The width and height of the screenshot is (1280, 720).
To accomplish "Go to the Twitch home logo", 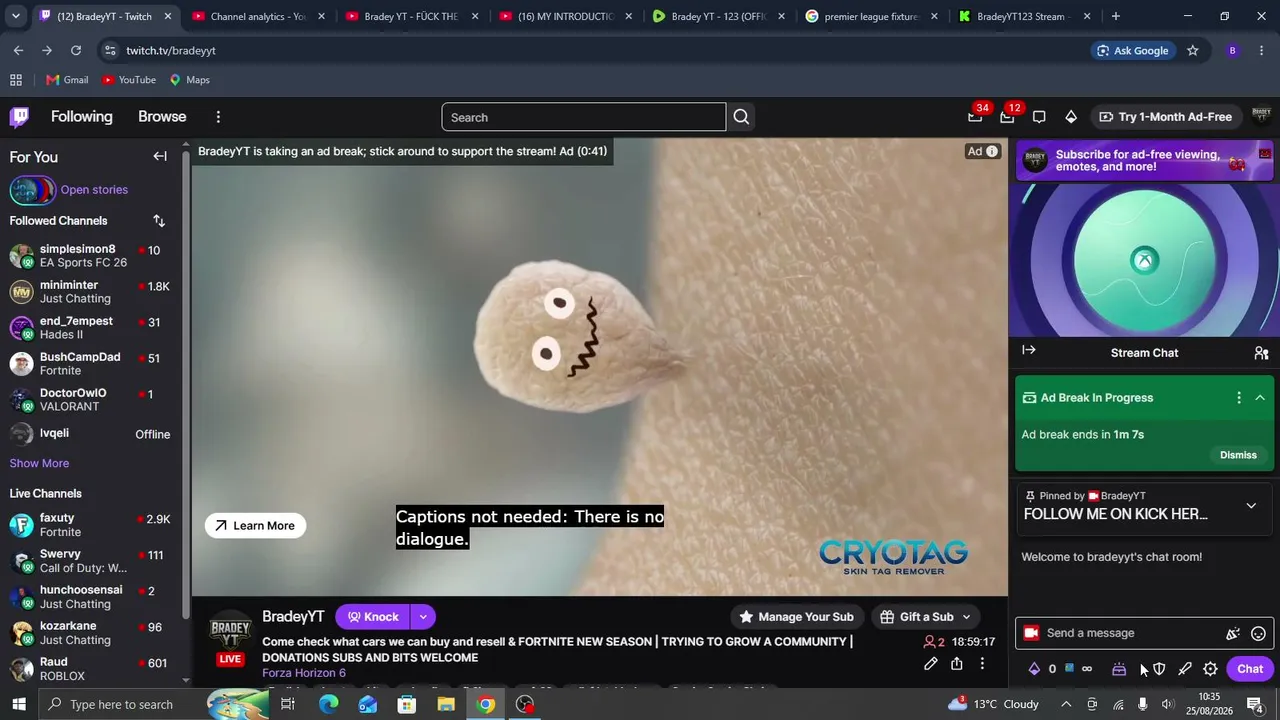I will tap(19, 117).
